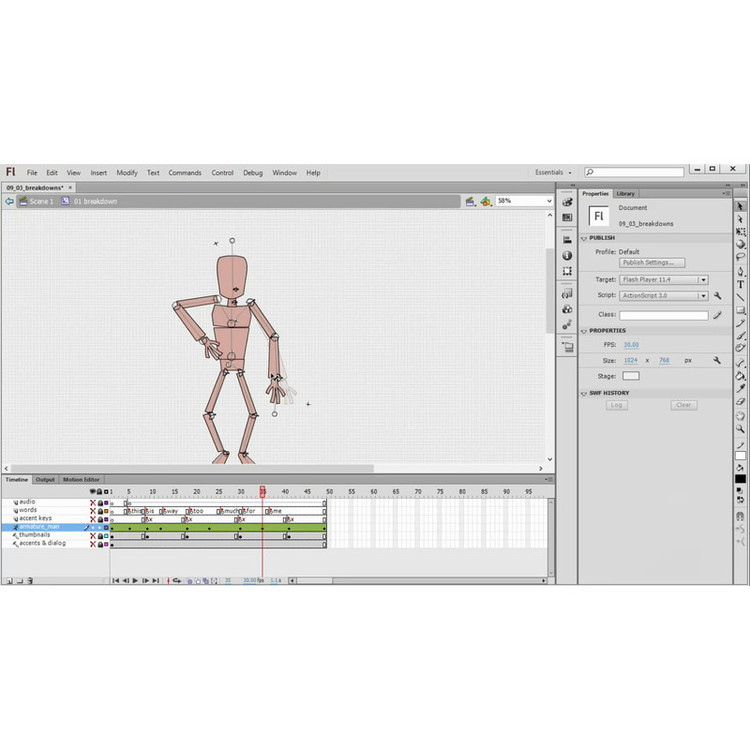750x750 pixels.
Task: Choose the Pen tool
Action: [x=741, y=271]
